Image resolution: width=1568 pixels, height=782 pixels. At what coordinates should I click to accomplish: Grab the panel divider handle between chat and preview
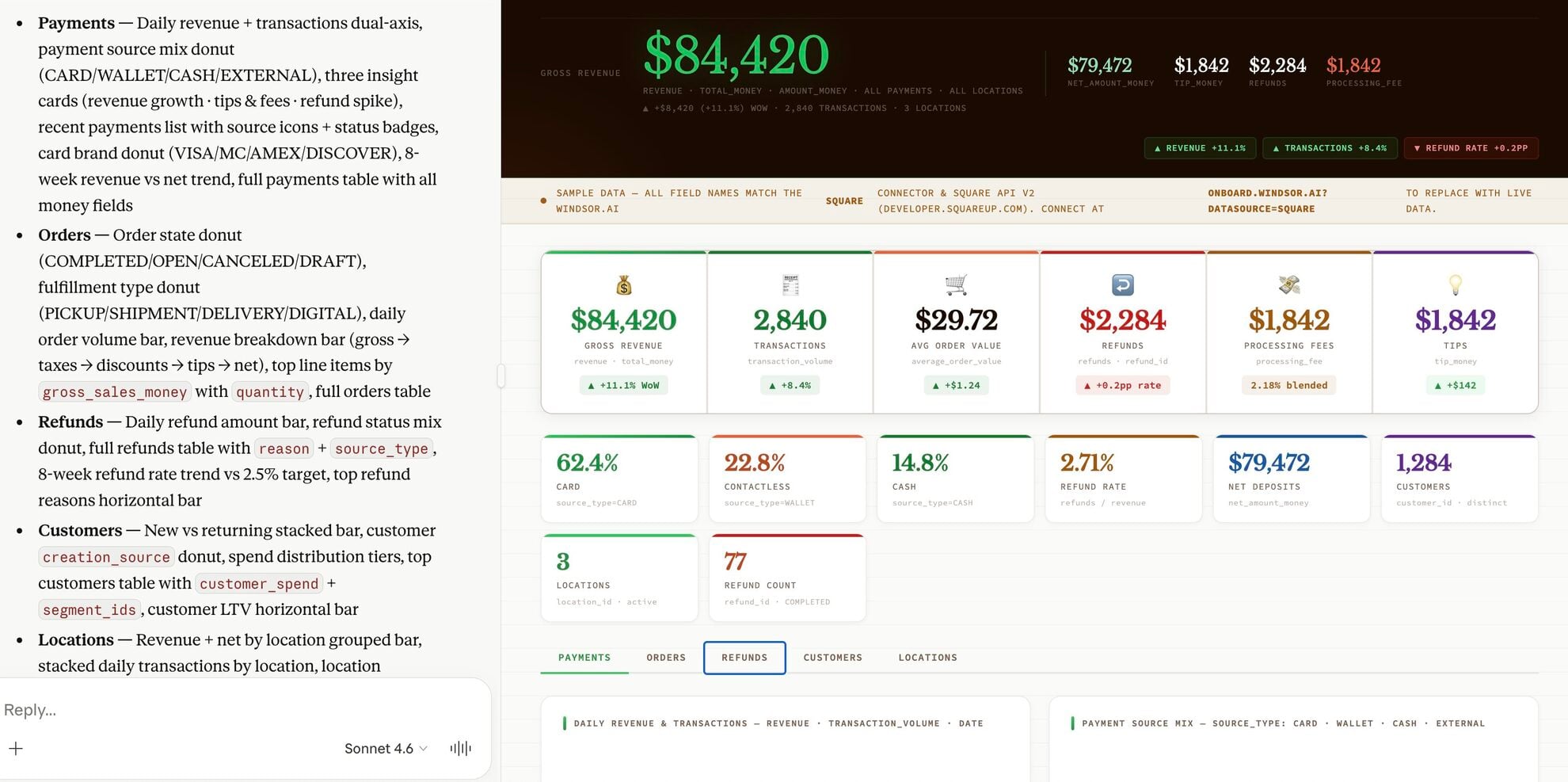(500, 376)
